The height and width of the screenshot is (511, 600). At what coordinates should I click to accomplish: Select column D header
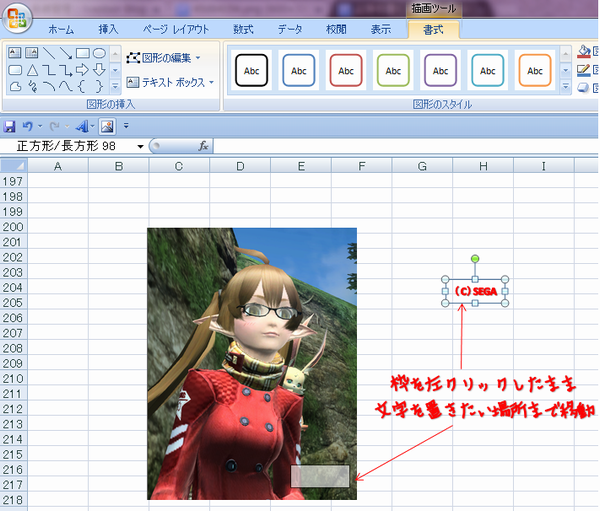[x=240, y=166]
